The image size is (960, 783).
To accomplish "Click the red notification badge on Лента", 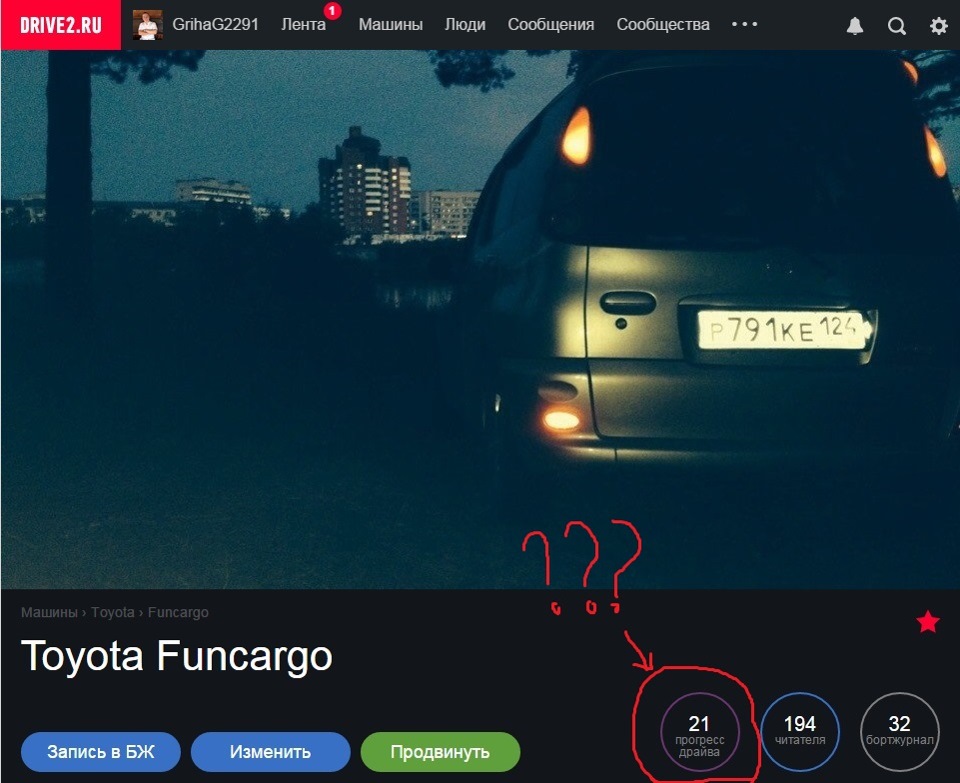I will pyautogui.click(x=330, y=9).
